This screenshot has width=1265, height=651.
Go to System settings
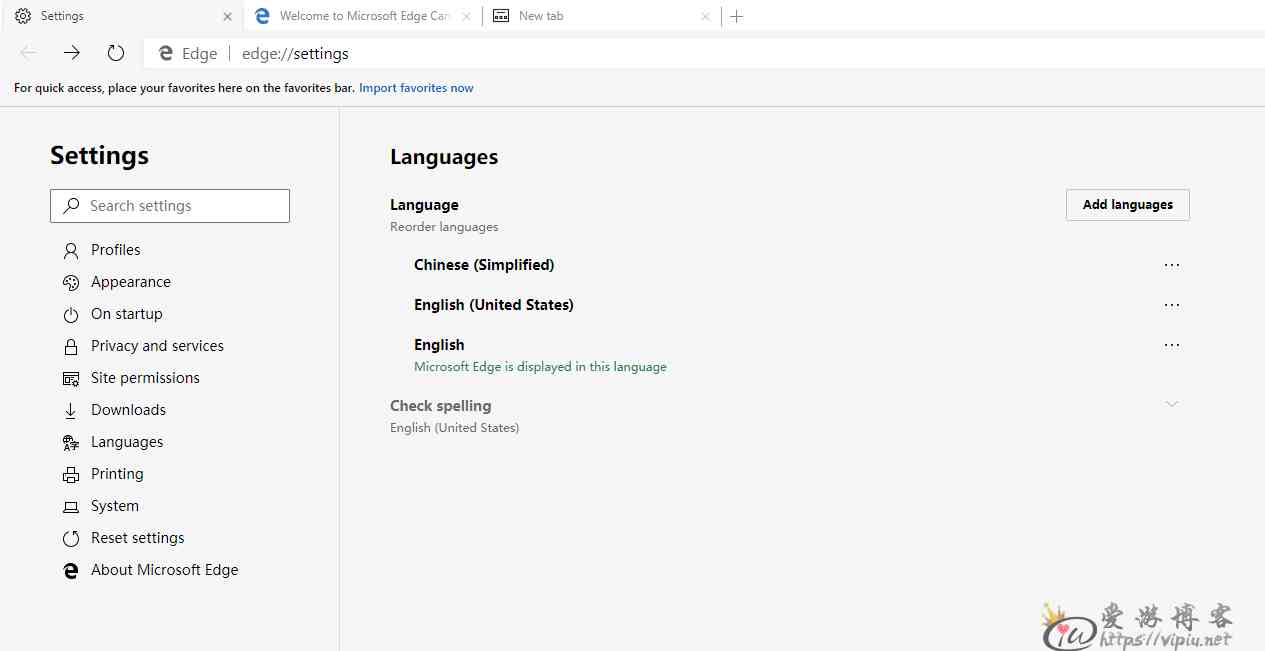(115, 506)
